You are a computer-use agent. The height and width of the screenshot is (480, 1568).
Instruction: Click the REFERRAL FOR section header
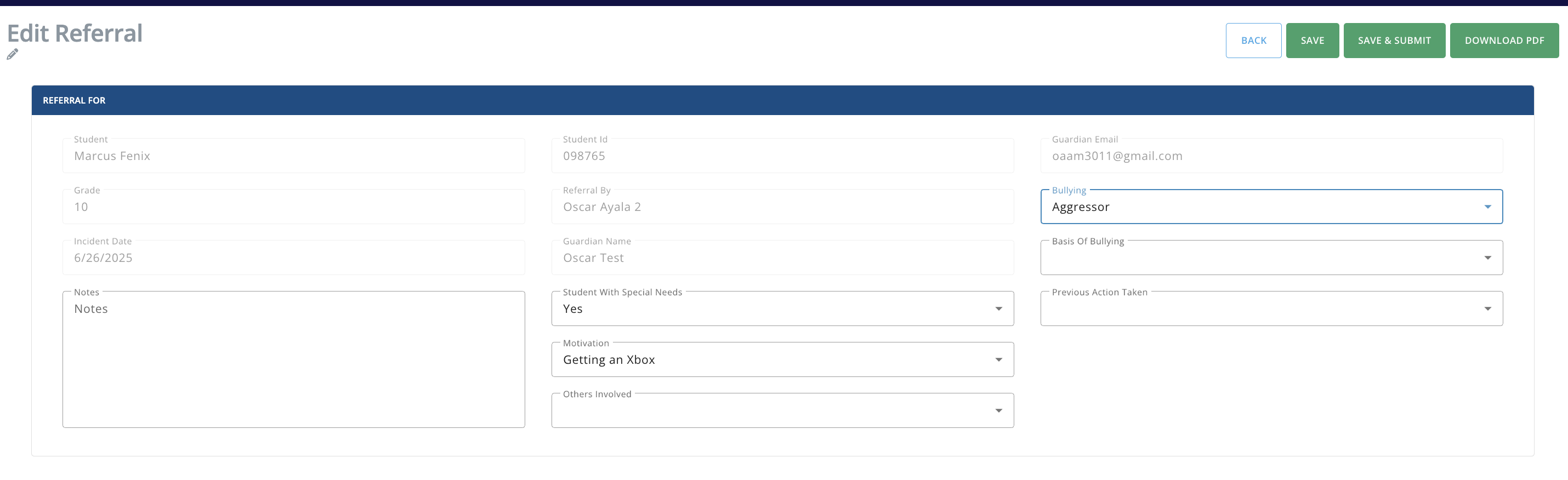[x=782, y=100]
